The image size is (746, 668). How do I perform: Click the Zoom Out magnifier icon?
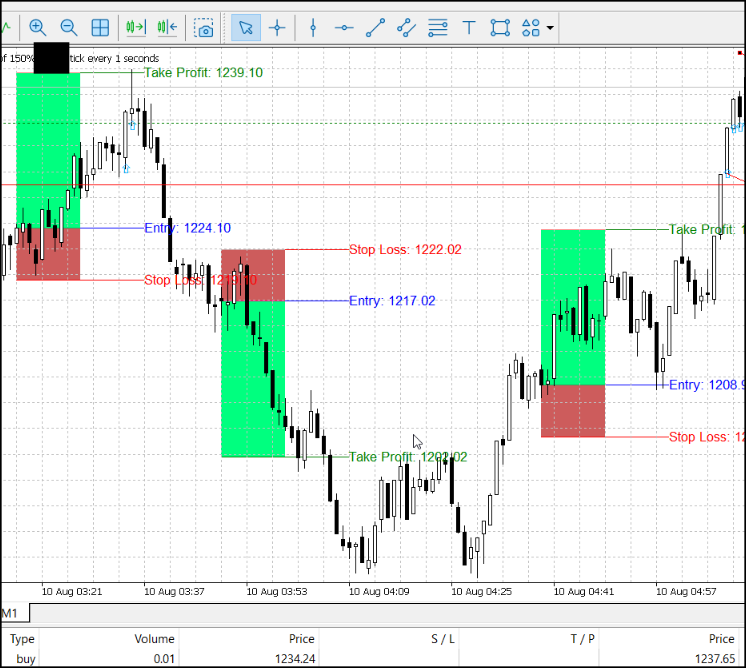pos(69,28)
